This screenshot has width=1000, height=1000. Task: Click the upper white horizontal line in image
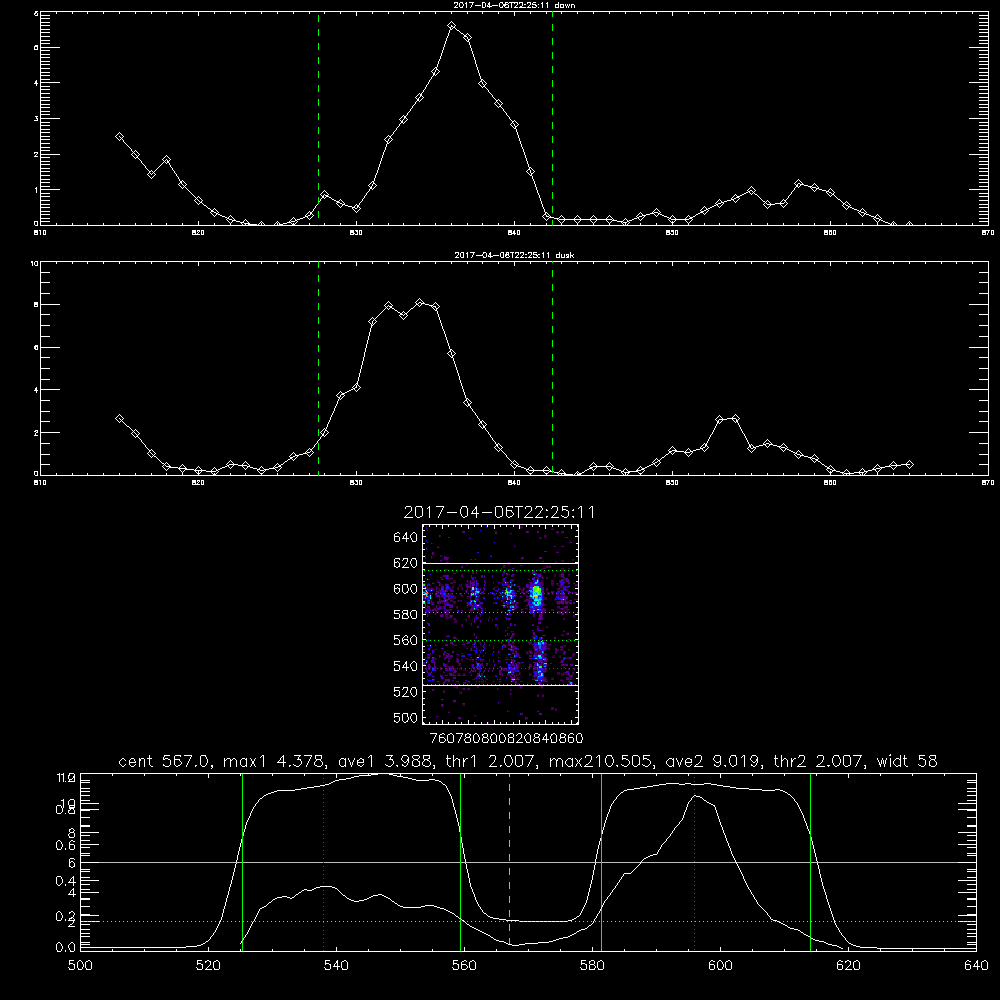click(x=500, y=563)
